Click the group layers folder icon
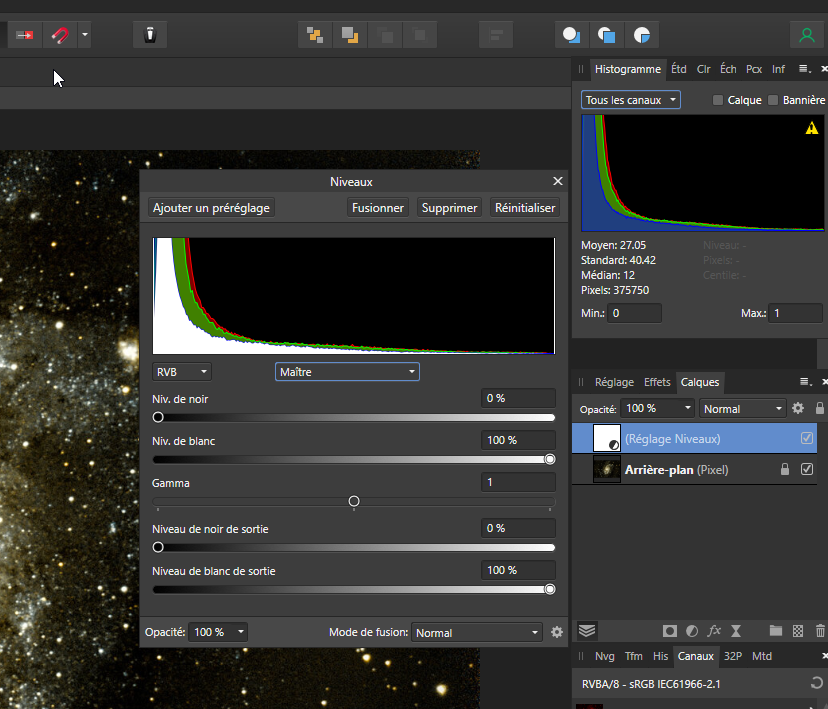Image resolution: width=828 pixels, height=709 pixels. (775, 631)
